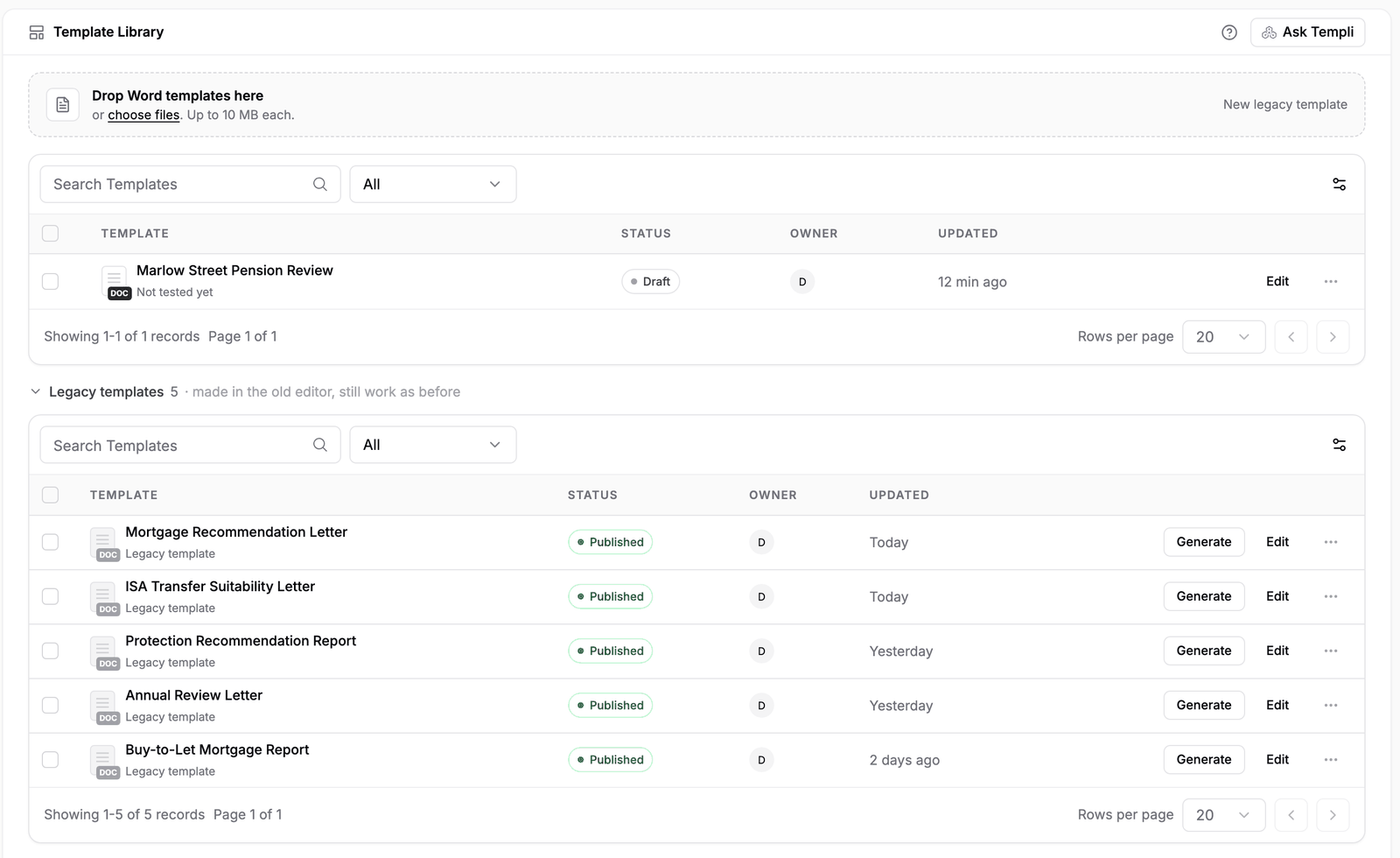Viewport: 1400px width, 858px height.
Task: Open column settings for top table
Action: click(x=1340, y=184)
